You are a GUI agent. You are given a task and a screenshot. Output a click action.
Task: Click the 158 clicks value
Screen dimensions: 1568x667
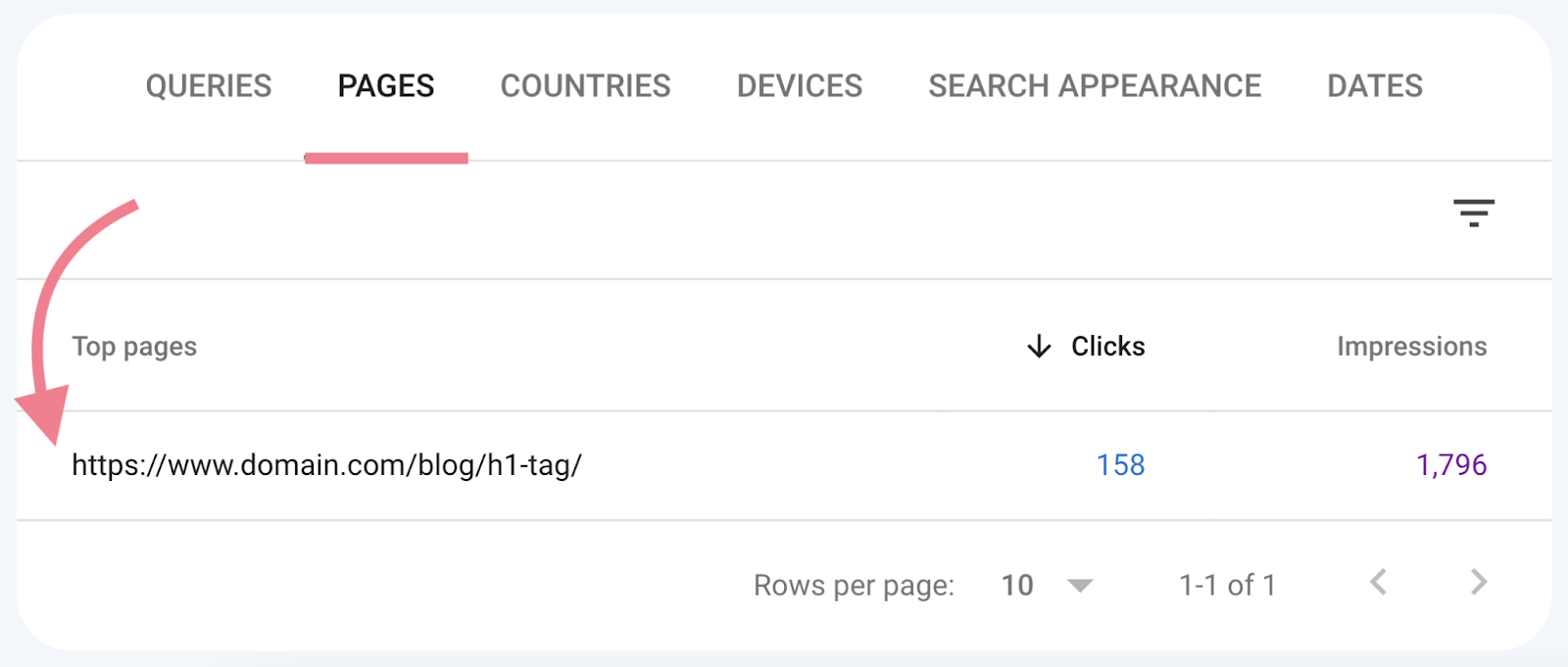point(1120,465)
